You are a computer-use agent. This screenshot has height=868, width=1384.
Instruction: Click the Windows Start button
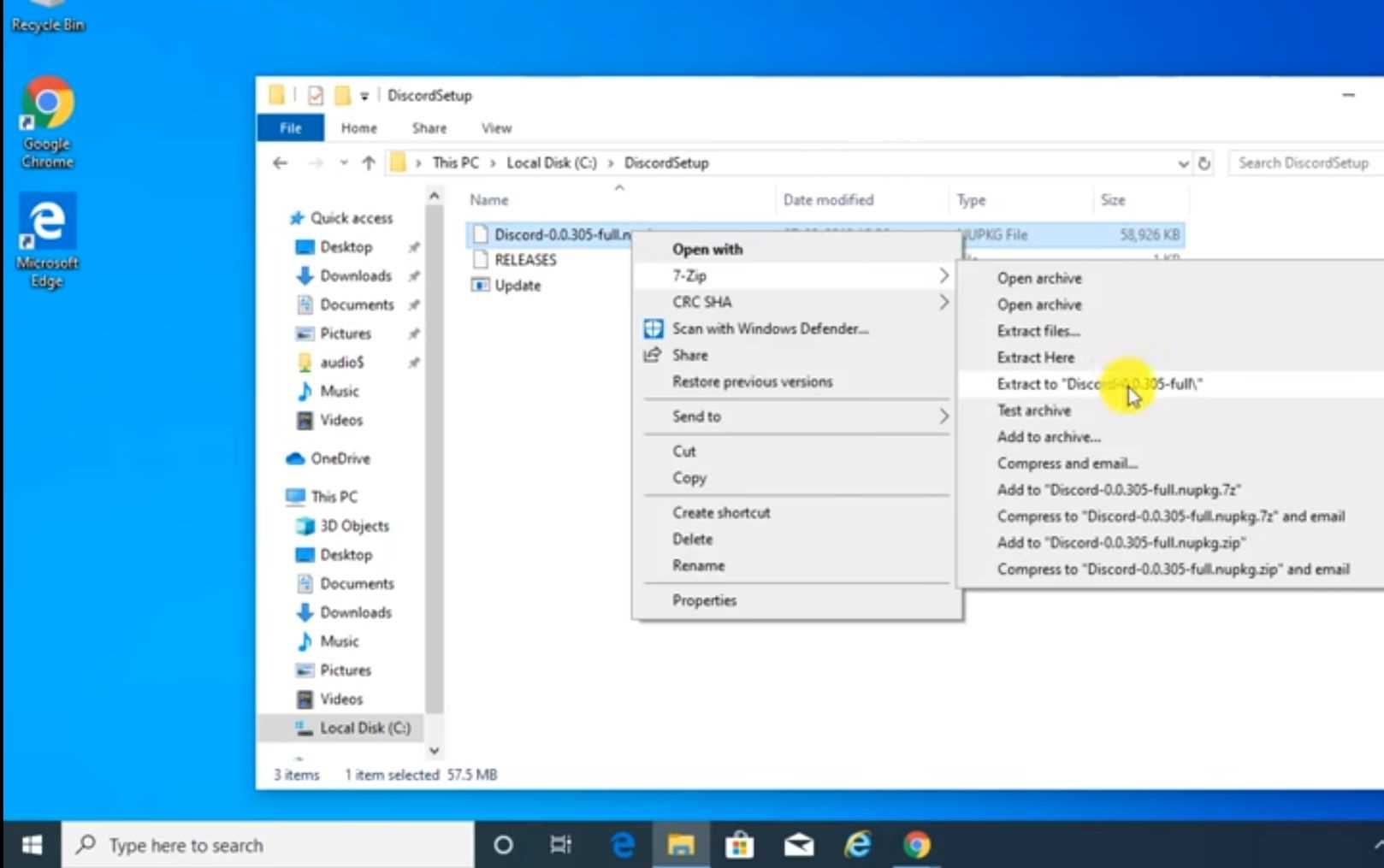(32, 845)
